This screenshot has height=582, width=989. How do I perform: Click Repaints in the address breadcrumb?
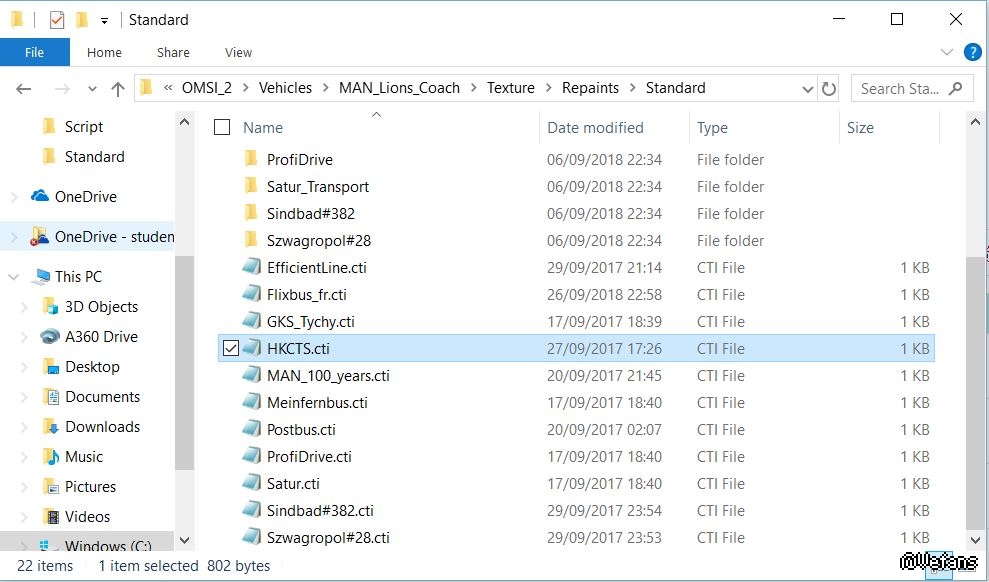point(590,88)
